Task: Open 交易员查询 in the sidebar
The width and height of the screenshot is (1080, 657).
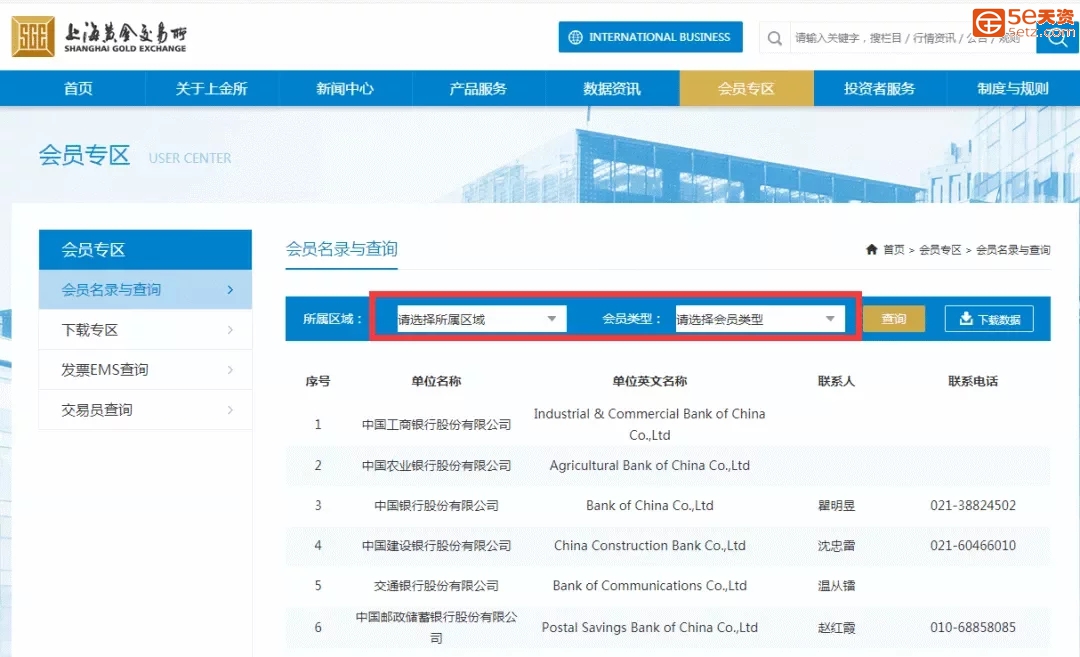Action: point(145,410)
